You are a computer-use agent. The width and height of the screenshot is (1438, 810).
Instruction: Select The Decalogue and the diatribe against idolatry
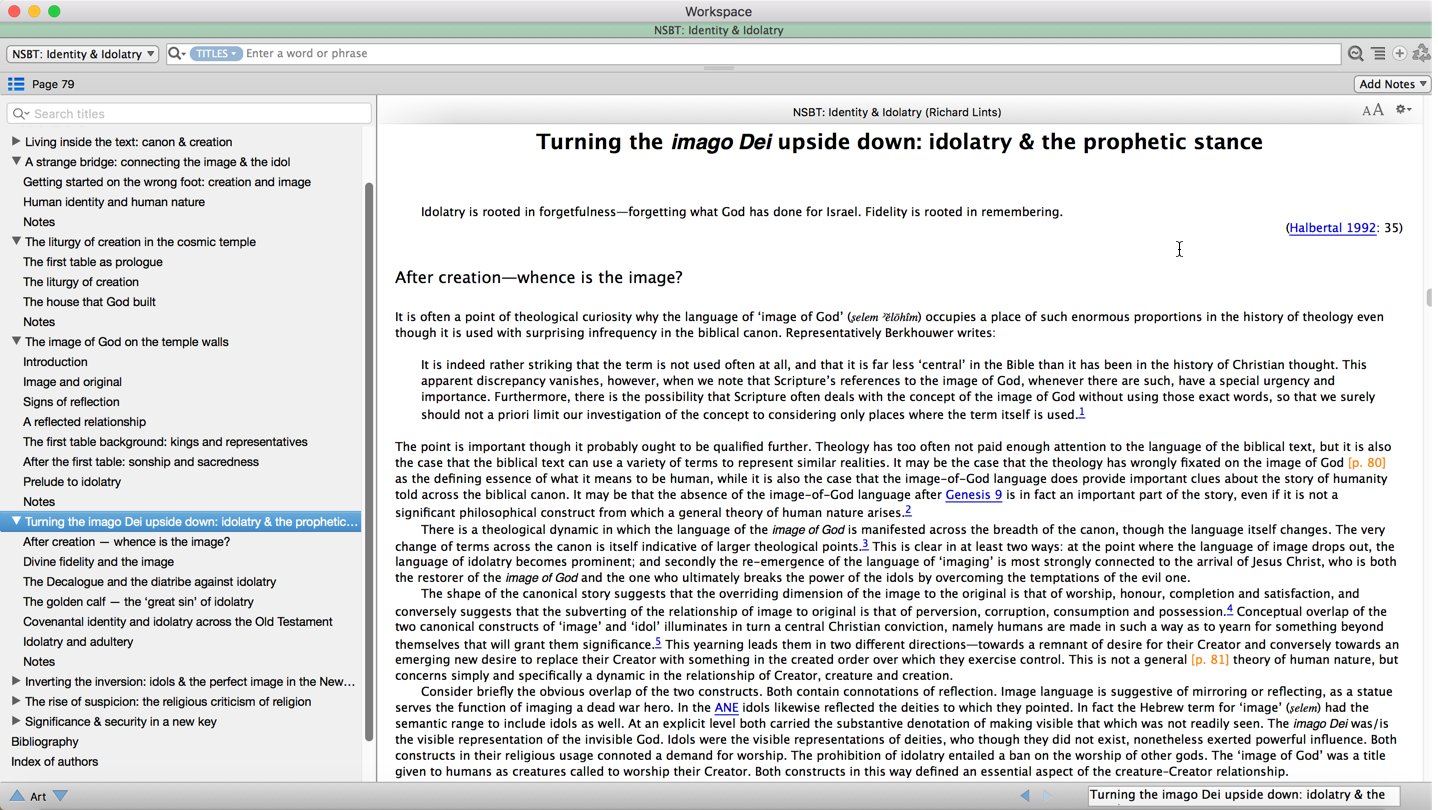[x=149, y=582]
